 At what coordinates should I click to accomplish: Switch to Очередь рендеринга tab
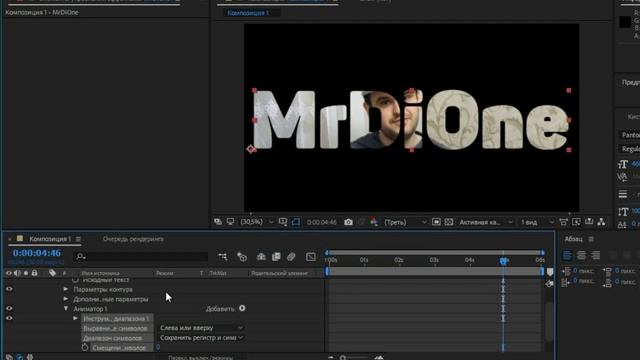coord(133,239)
